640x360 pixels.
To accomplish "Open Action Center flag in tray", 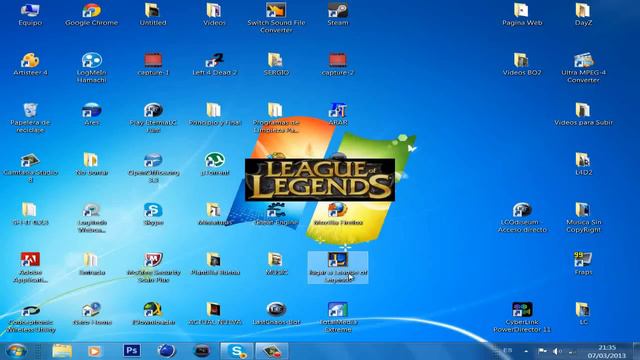I will 542,351.
